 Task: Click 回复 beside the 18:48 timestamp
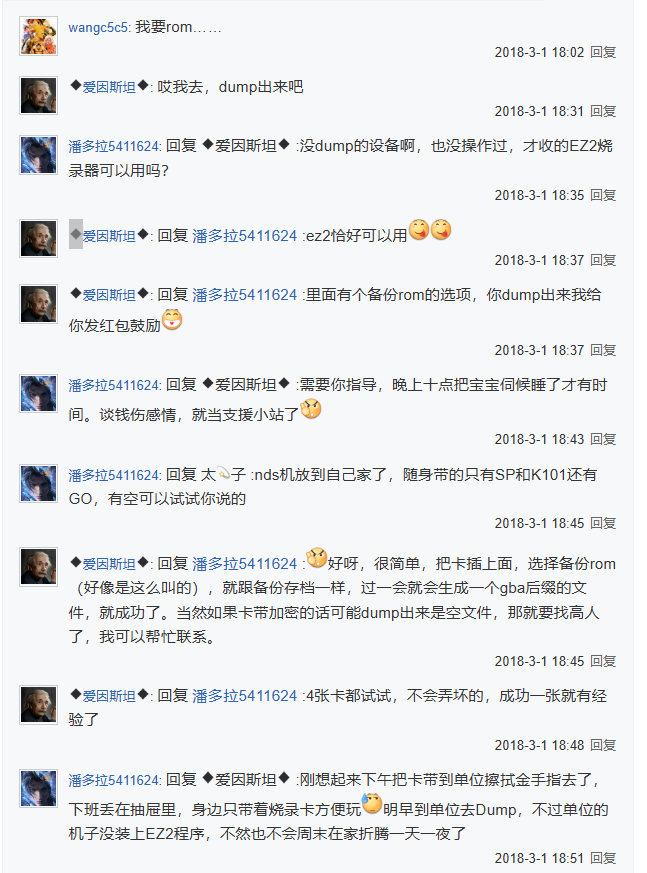(x=603, y=745)
